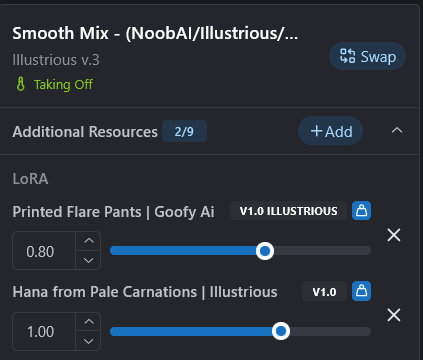Click the shop bag icon for Printed Flare Pants
Image resolution: width=423 pixels, height=360 pixels.
[361, 211]
